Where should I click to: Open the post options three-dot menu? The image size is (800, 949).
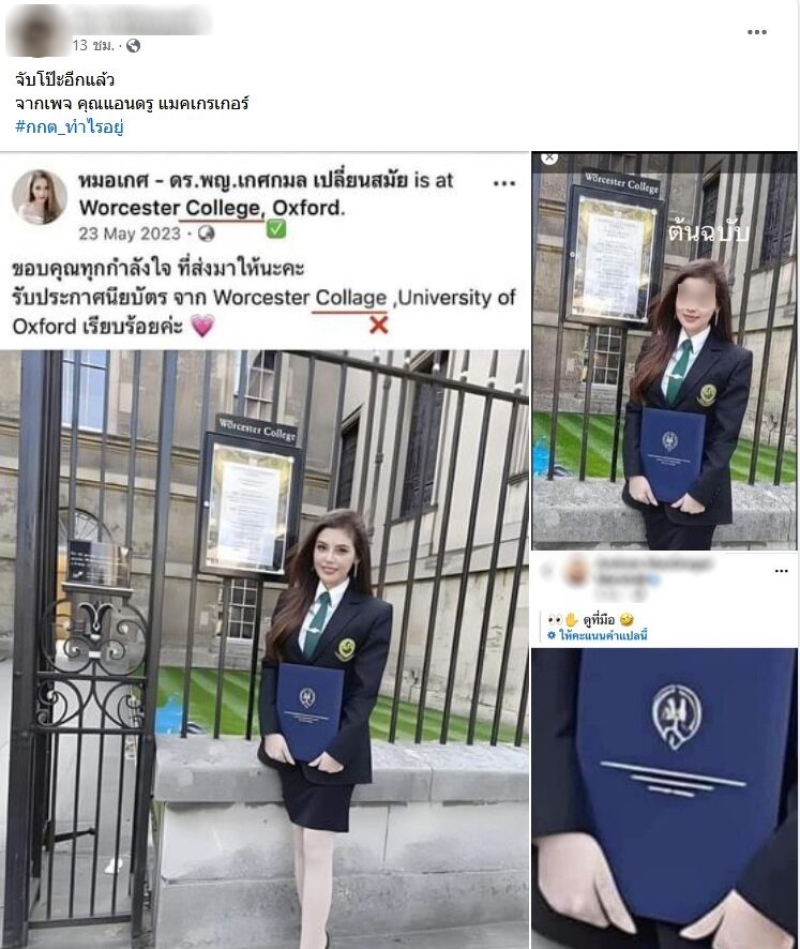point(756,32)
